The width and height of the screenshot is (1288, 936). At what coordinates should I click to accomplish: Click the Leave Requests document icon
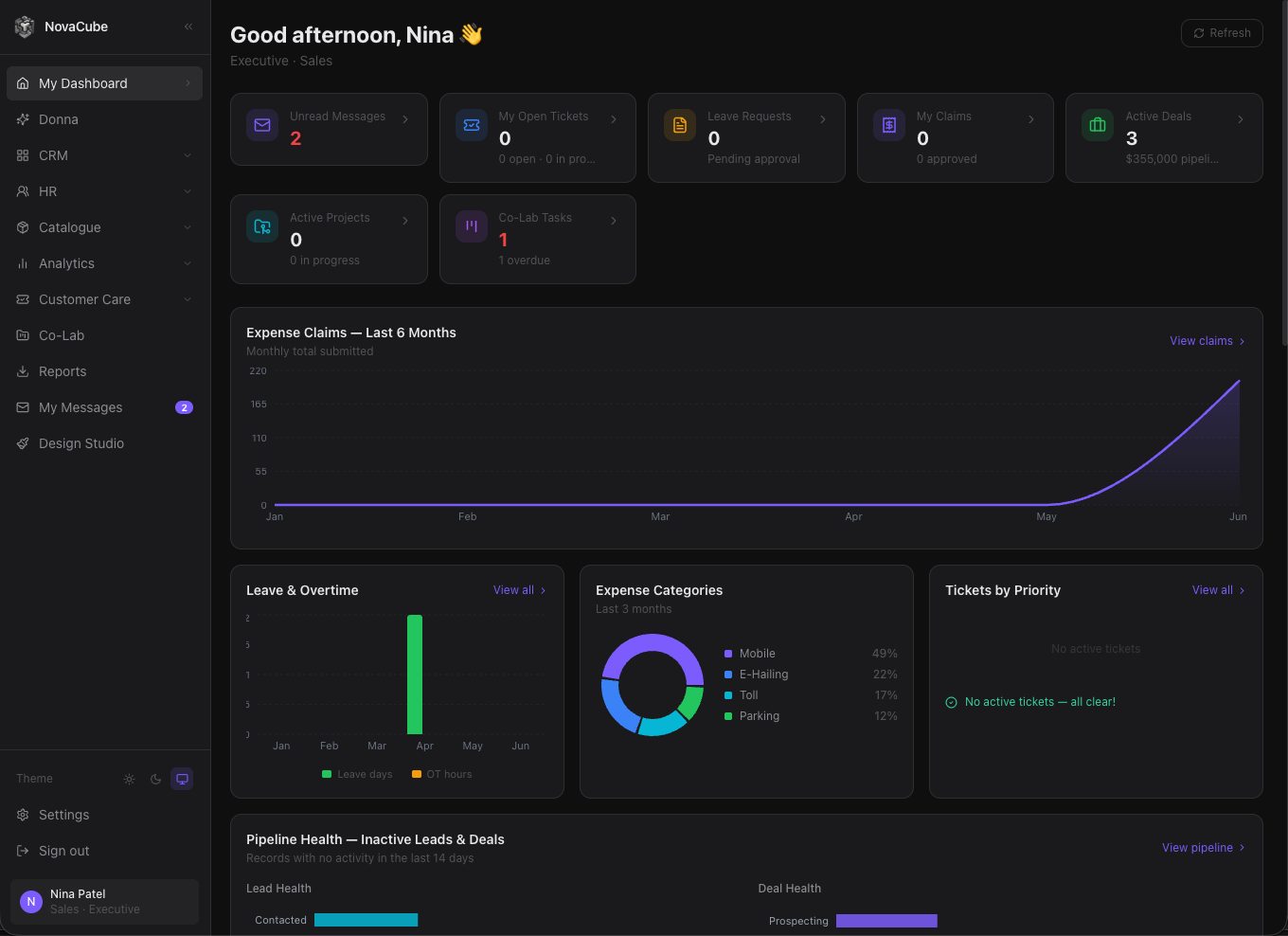point(680,125)
